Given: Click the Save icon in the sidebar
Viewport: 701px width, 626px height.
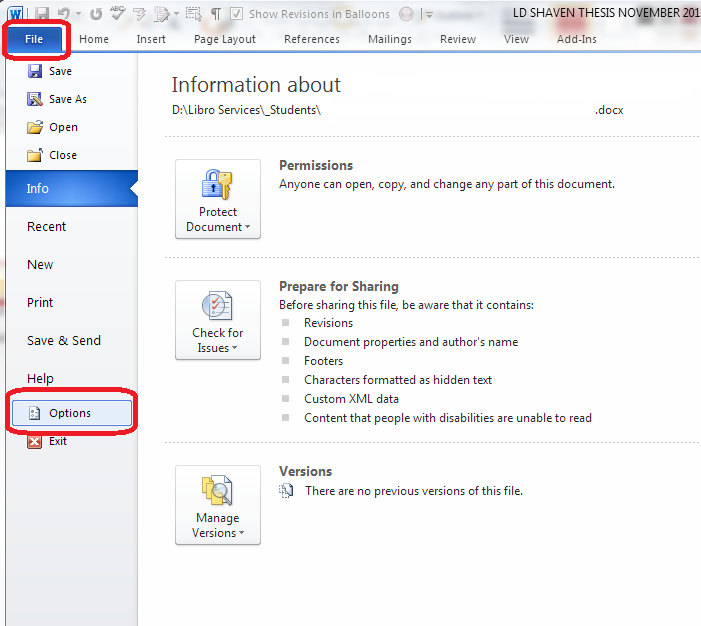Looking at the screenshot, I should coord(35,72).
